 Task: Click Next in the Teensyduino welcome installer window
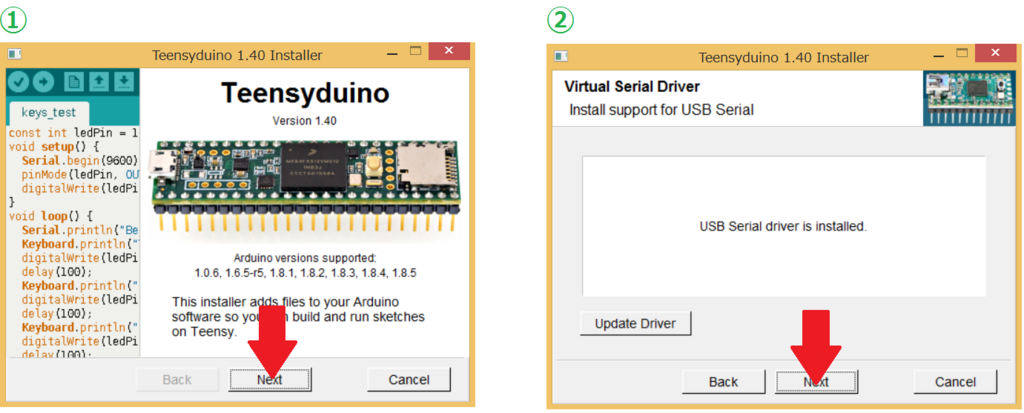click(270, 380)
